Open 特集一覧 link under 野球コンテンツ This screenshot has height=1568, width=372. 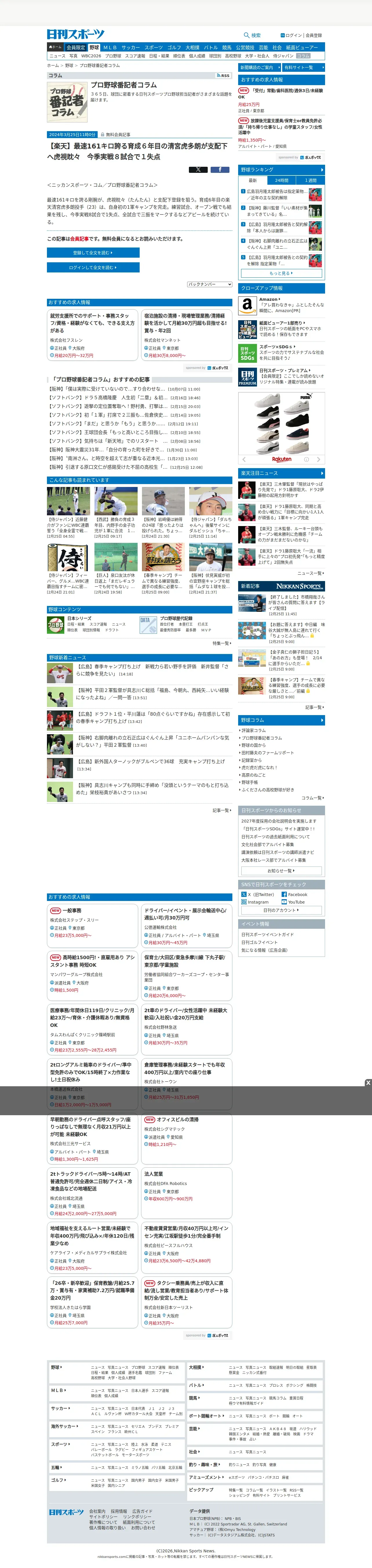coord(221,643)
